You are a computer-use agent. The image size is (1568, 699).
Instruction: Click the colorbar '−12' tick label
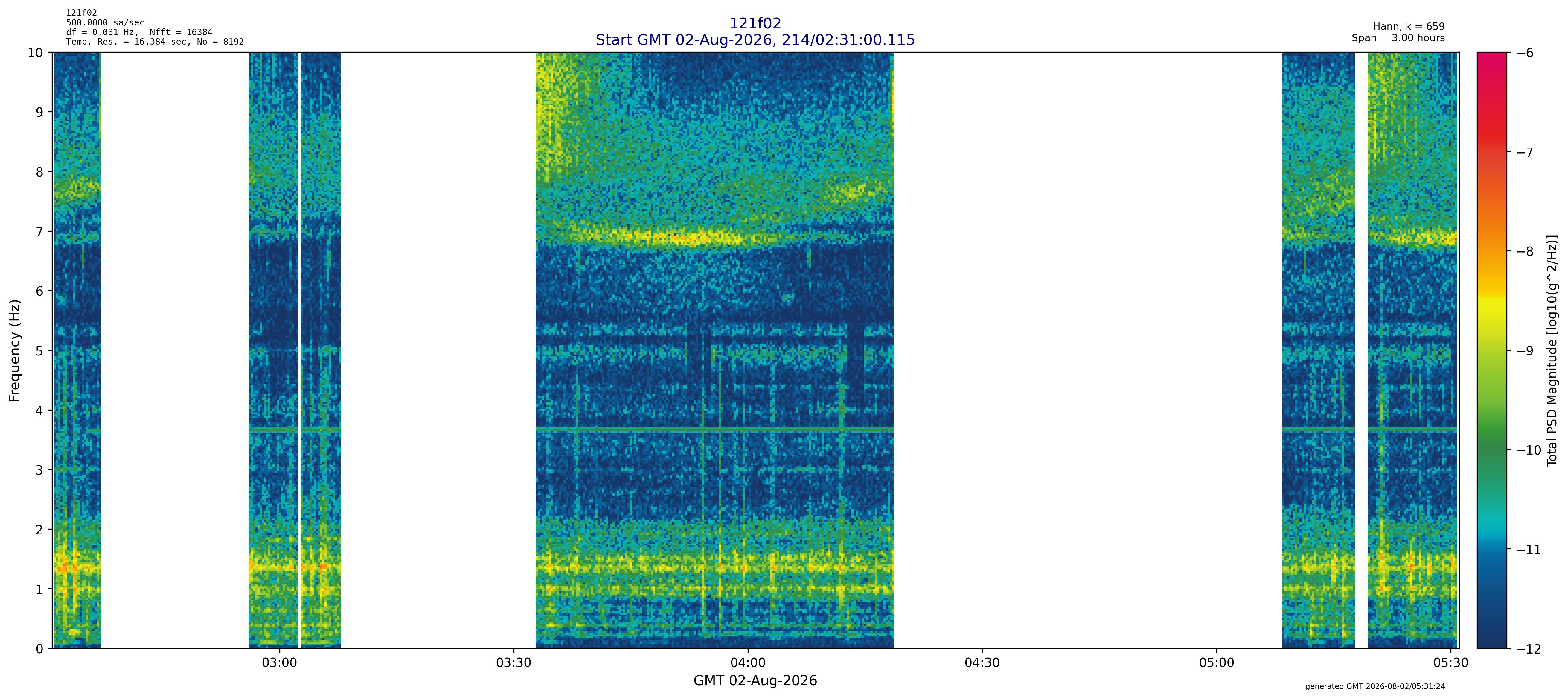[1529, 649]
